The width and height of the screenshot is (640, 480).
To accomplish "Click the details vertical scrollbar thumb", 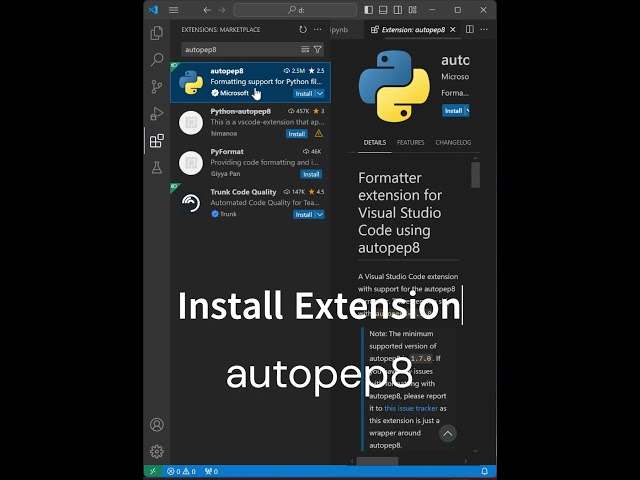I will click(x=475, y=175).
